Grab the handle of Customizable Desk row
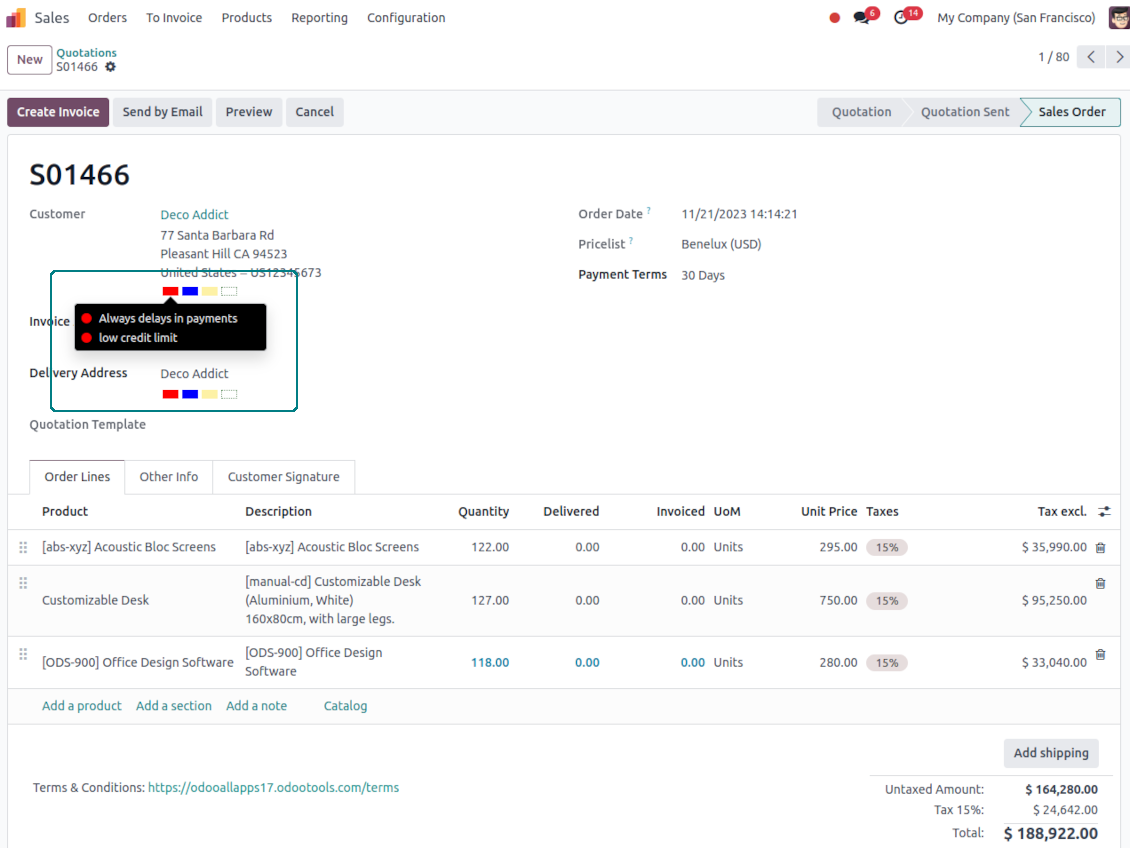 [23, 583]
